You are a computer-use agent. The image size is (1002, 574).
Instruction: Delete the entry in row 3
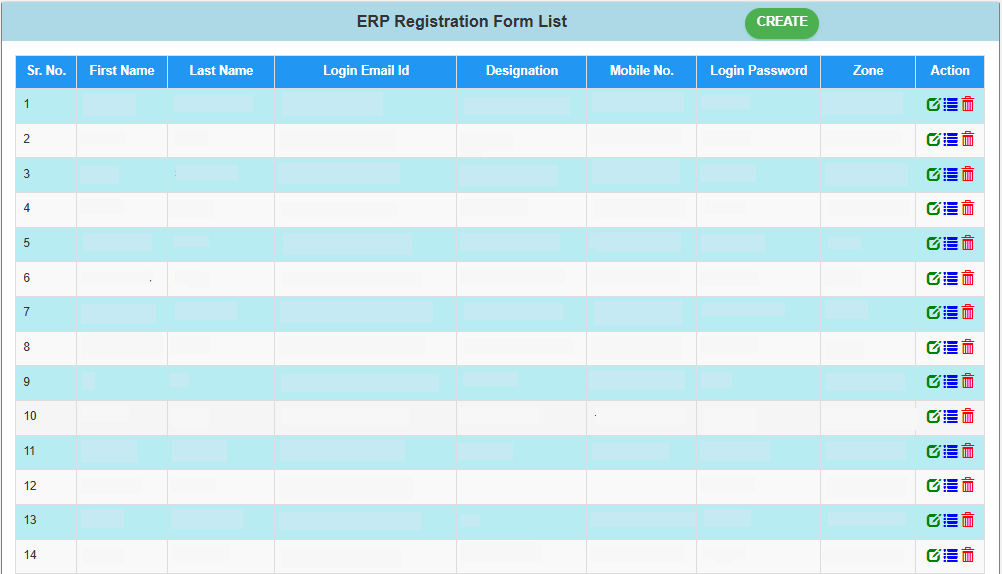[x=967, y=174]
